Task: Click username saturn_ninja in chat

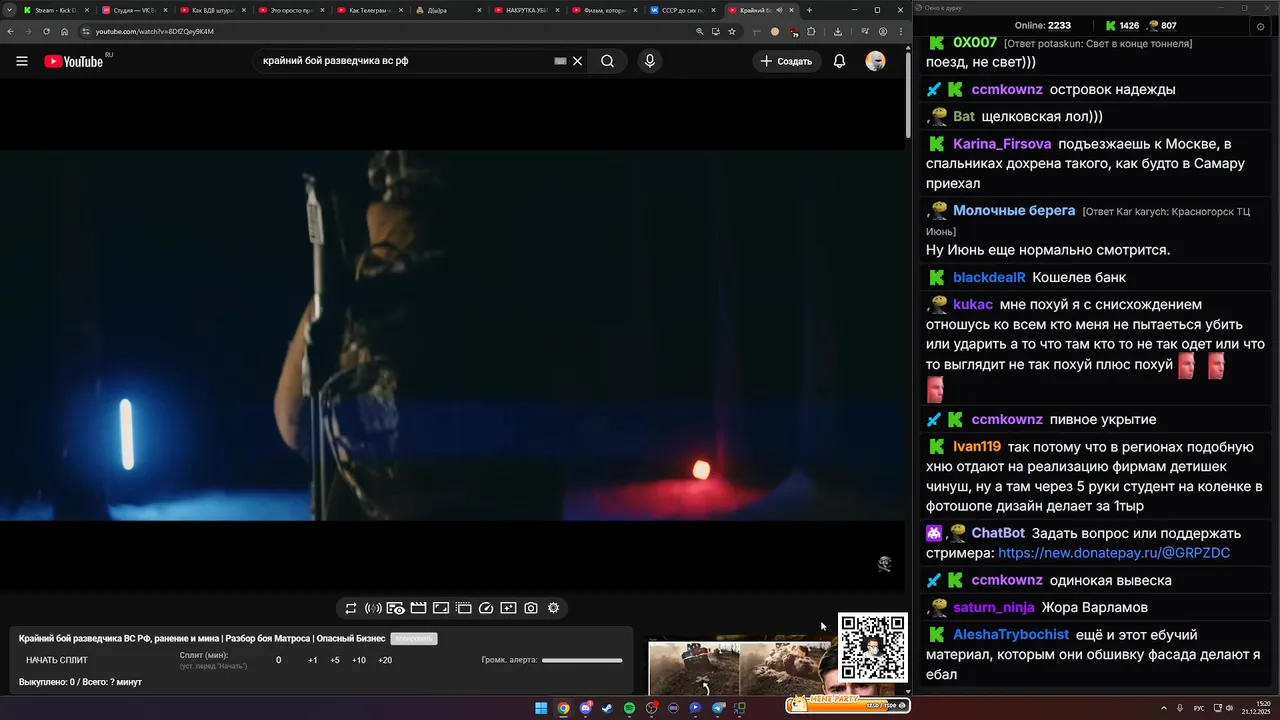Action: point(994,607)
